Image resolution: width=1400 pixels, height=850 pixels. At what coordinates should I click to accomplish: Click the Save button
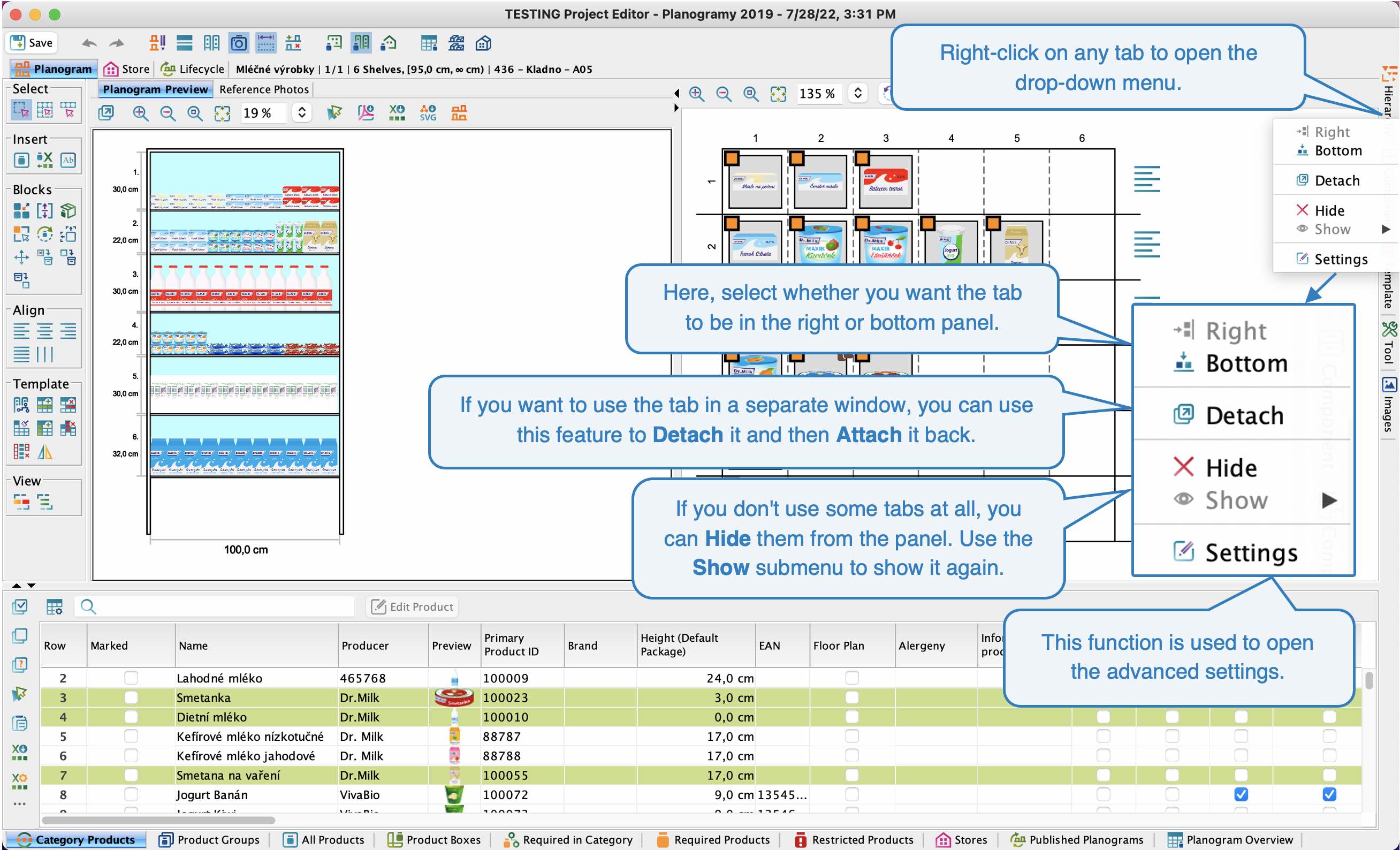(32, 43)
